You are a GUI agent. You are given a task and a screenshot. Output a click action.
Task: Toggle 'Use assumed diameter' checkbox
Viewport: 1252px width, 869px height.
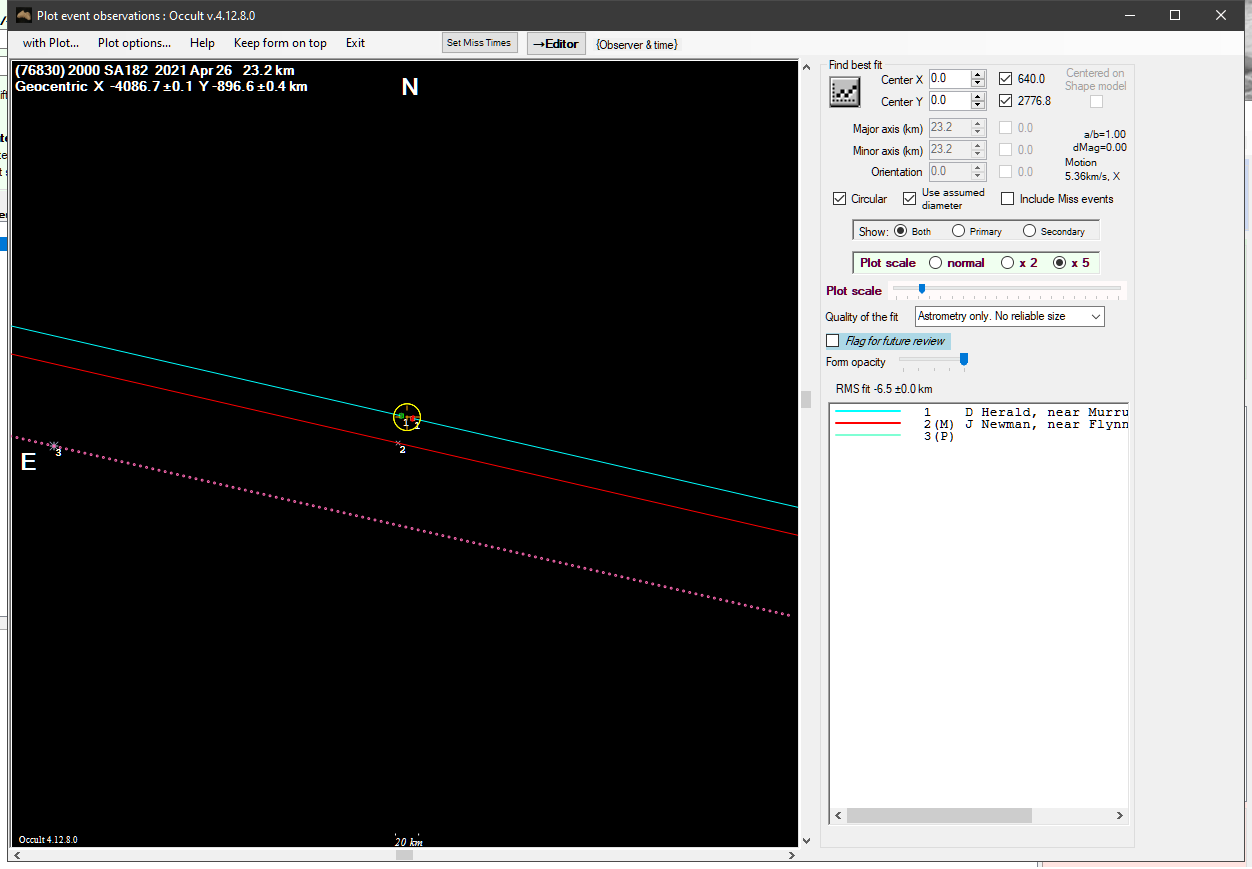909,199
